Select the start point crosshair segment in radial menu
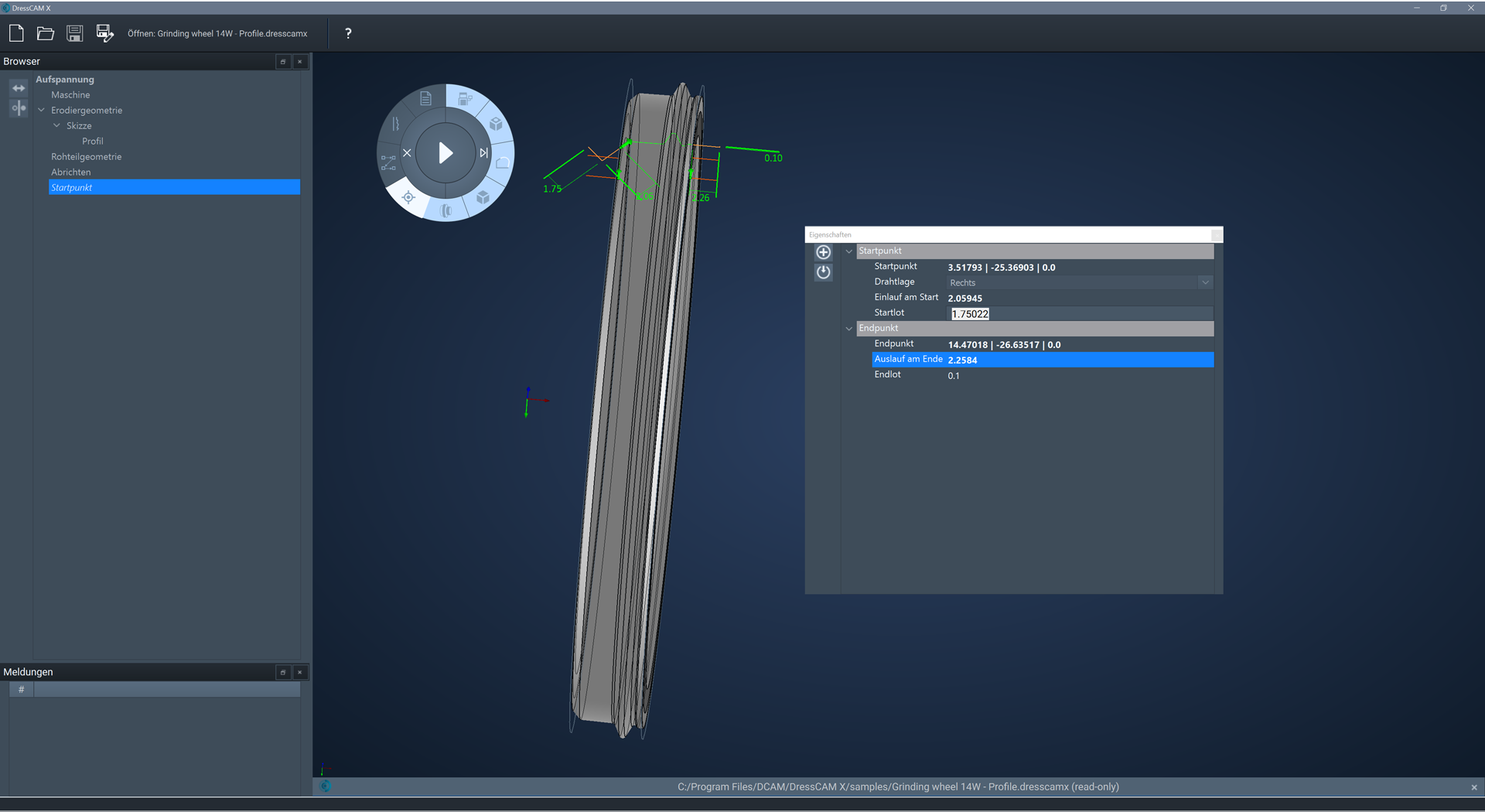The height and width of the screenshot is (812, 1485). coord(408,197)
